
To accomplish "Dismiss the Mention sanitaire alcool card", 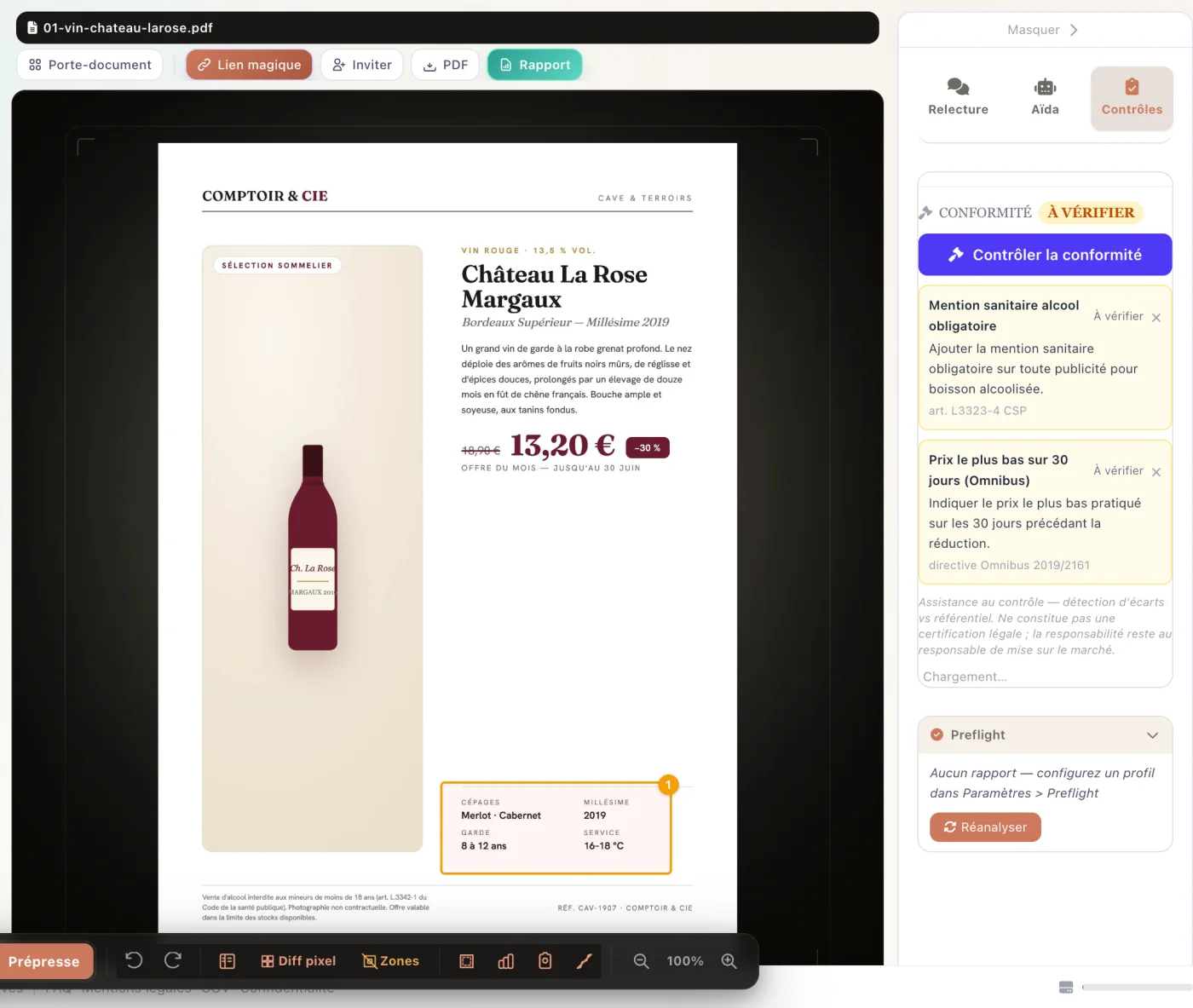I will (x=1156, y=318).
